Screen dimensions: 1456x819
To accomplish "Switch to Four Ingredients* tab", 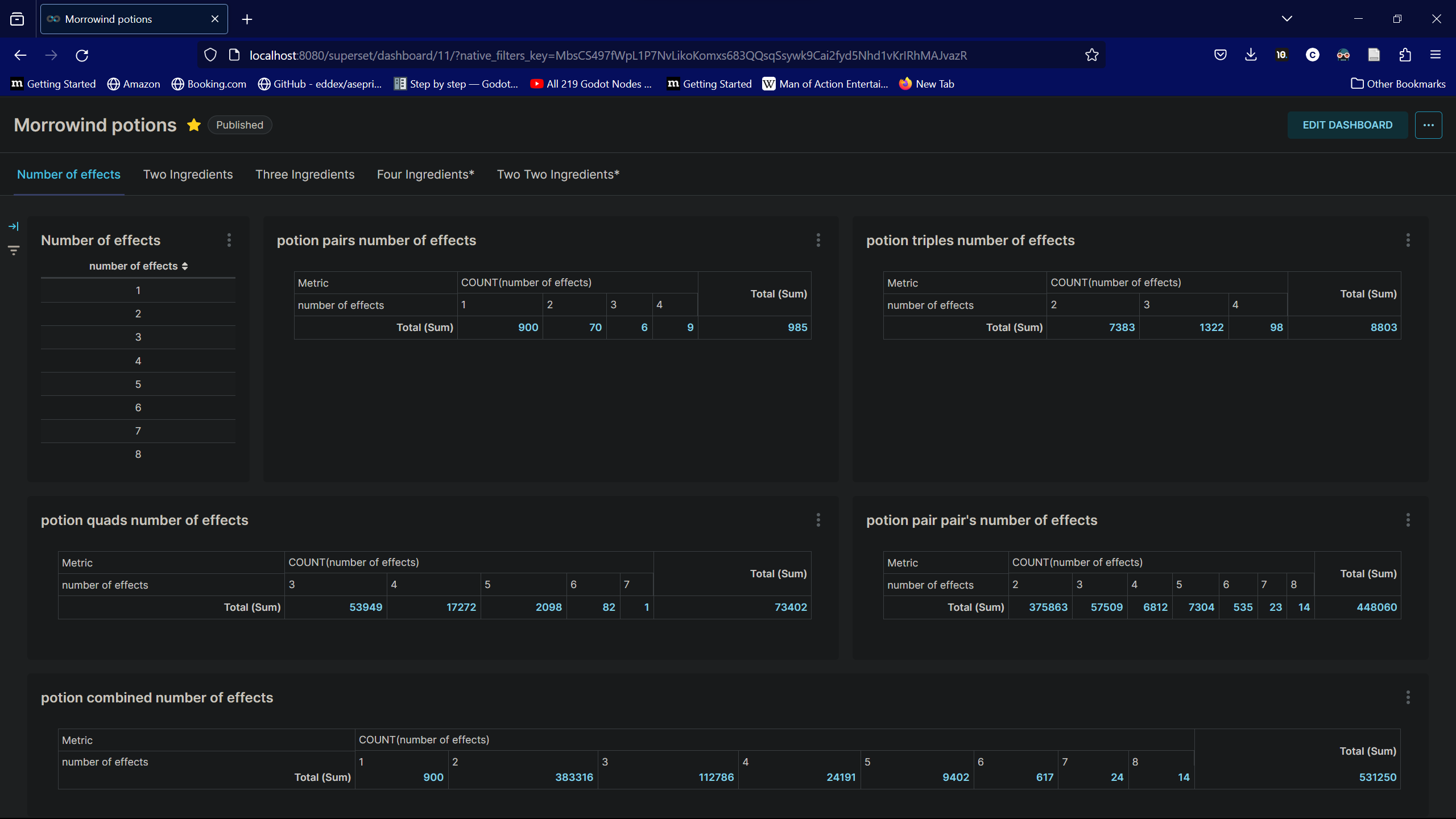I will 425,175.
